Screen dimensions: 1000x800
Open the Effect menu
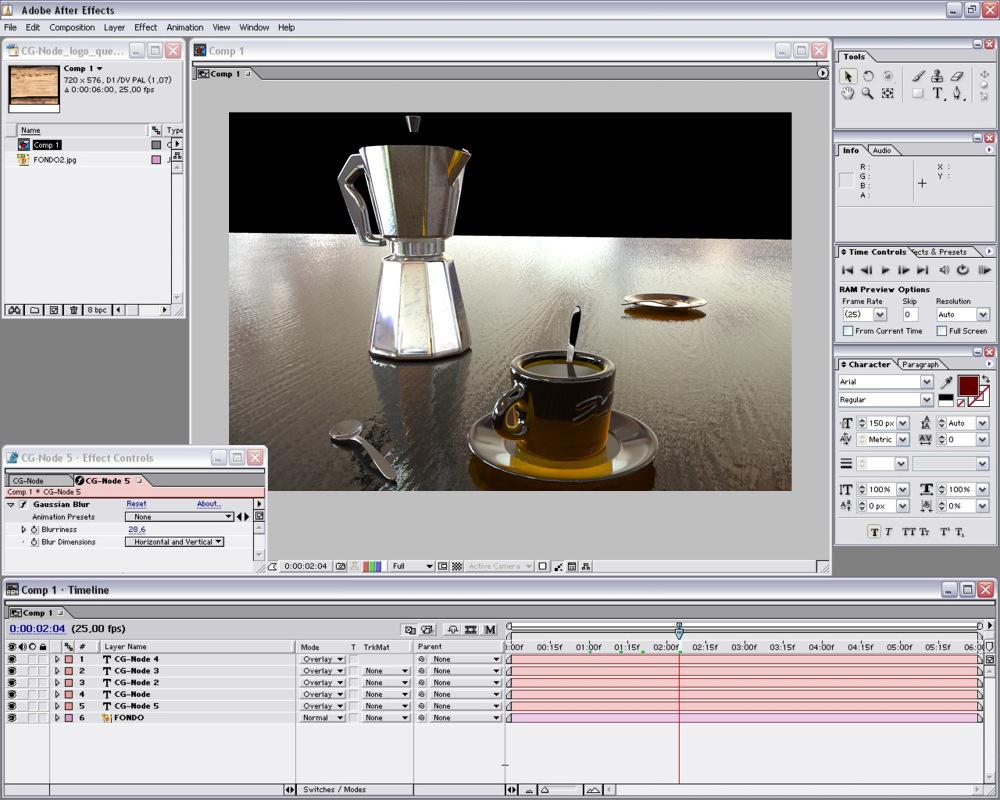pos(145,27)
